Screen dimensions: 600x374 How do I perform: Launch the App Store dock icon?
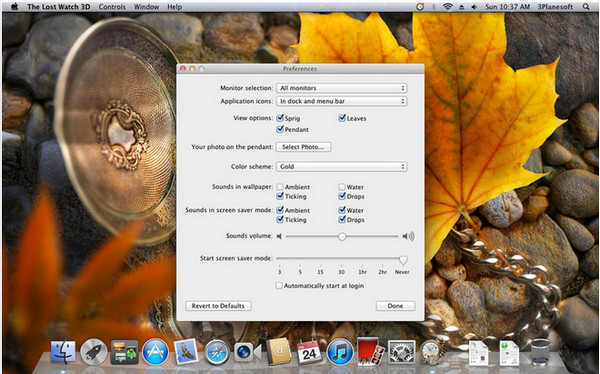(x=155, y=351)
